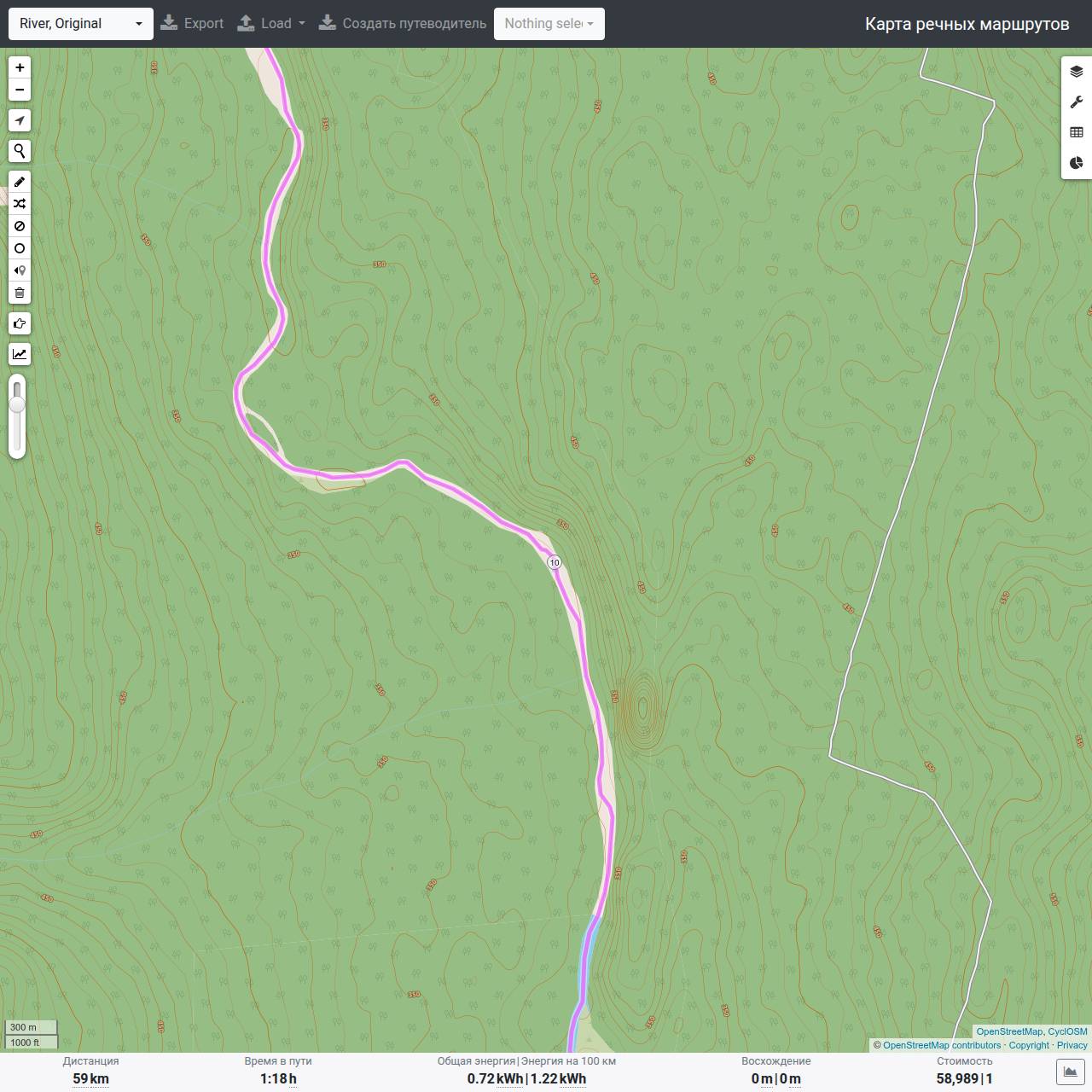Click the Export button
Screen dimensions: 1092x1092
click(192, 24)
